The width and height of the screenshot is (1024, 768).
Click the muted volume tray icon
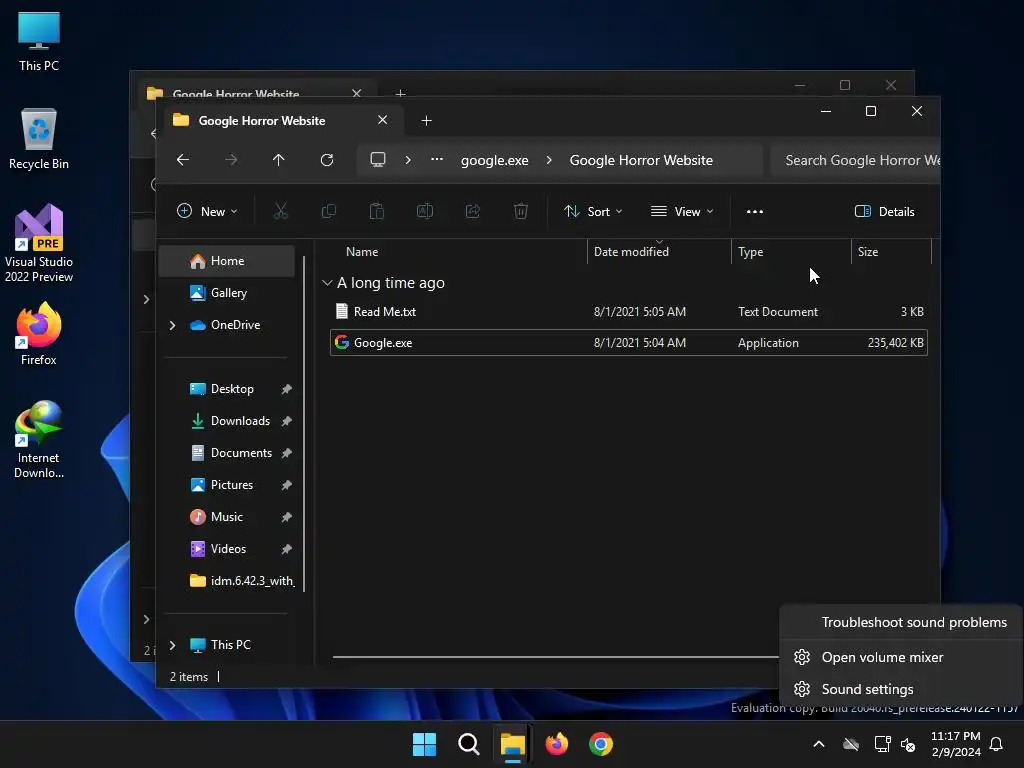tap(908, 744)
